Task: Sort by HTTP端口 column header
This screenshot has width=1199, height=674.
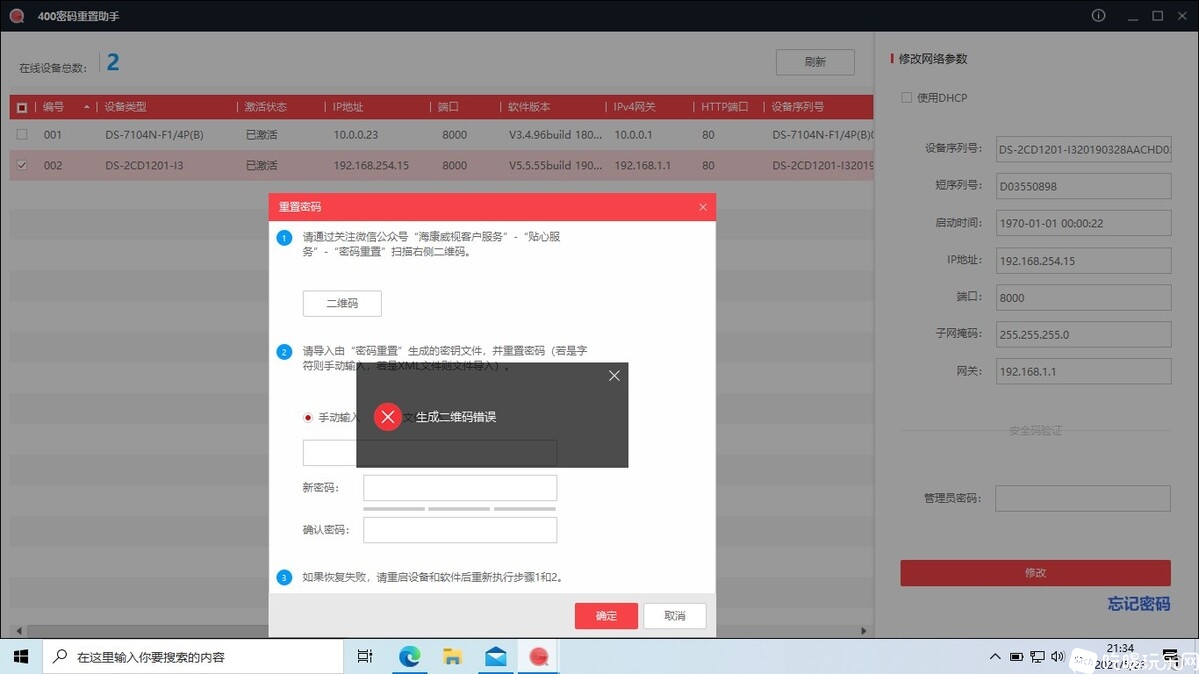Action: (x=724, y=107)
